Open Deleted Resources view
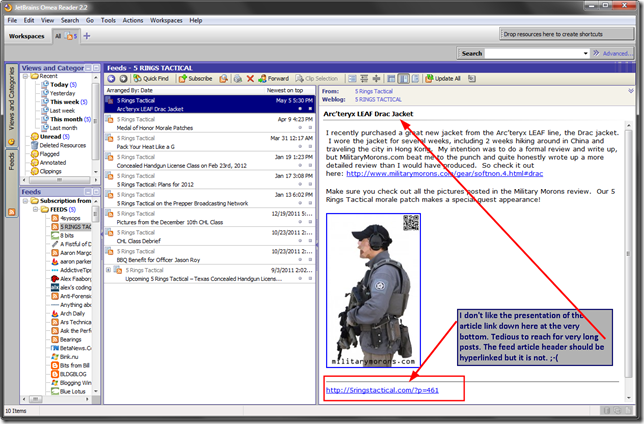The width and height of the screenshot is (644, 424). [x=58, y=145]
